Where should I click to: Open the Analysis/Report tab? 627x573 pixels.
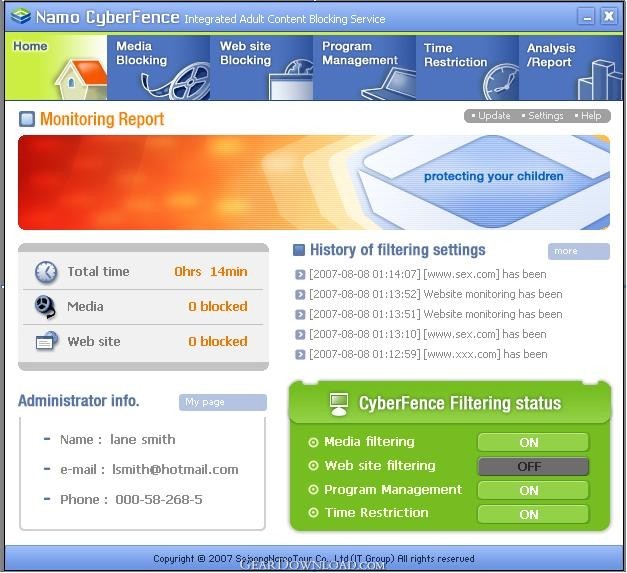click(x=571, y=67)
